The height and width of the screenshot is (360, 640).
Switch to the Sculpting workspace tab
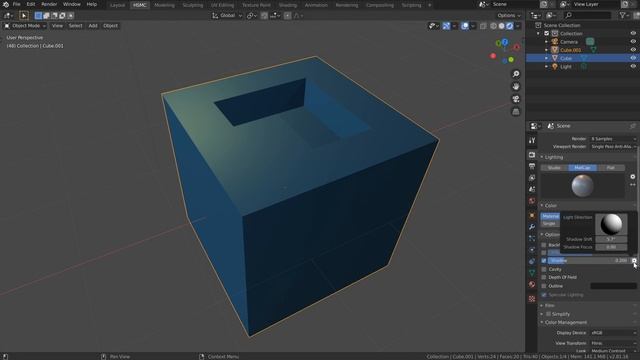click(193, 5)
